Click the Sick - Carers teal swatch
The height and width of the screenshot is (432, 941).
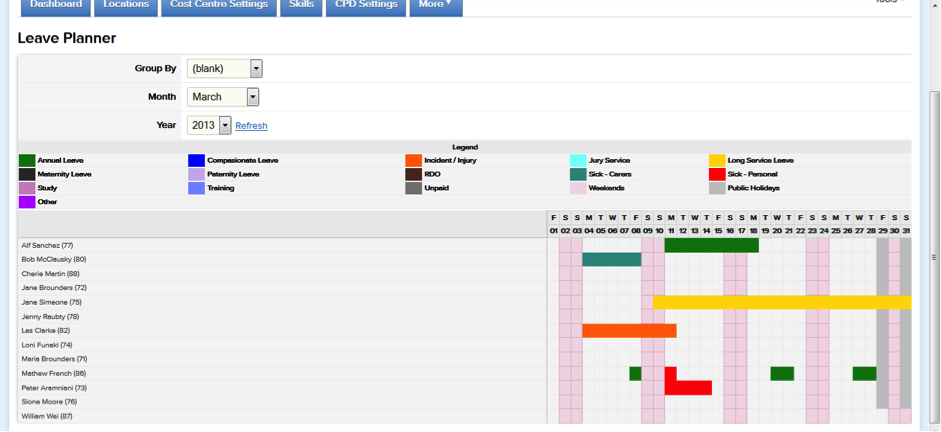click(x=578, y=175)
